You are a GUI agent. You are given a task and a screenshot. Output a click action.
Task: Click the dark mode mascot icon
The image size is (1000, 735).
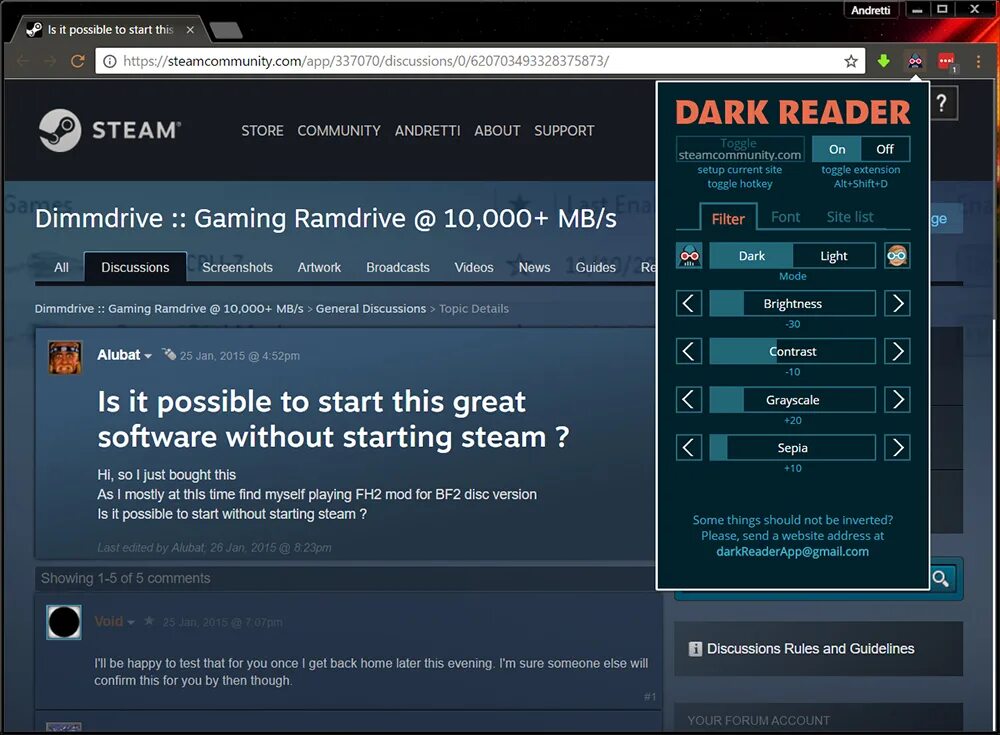click(x=689, y=256)
